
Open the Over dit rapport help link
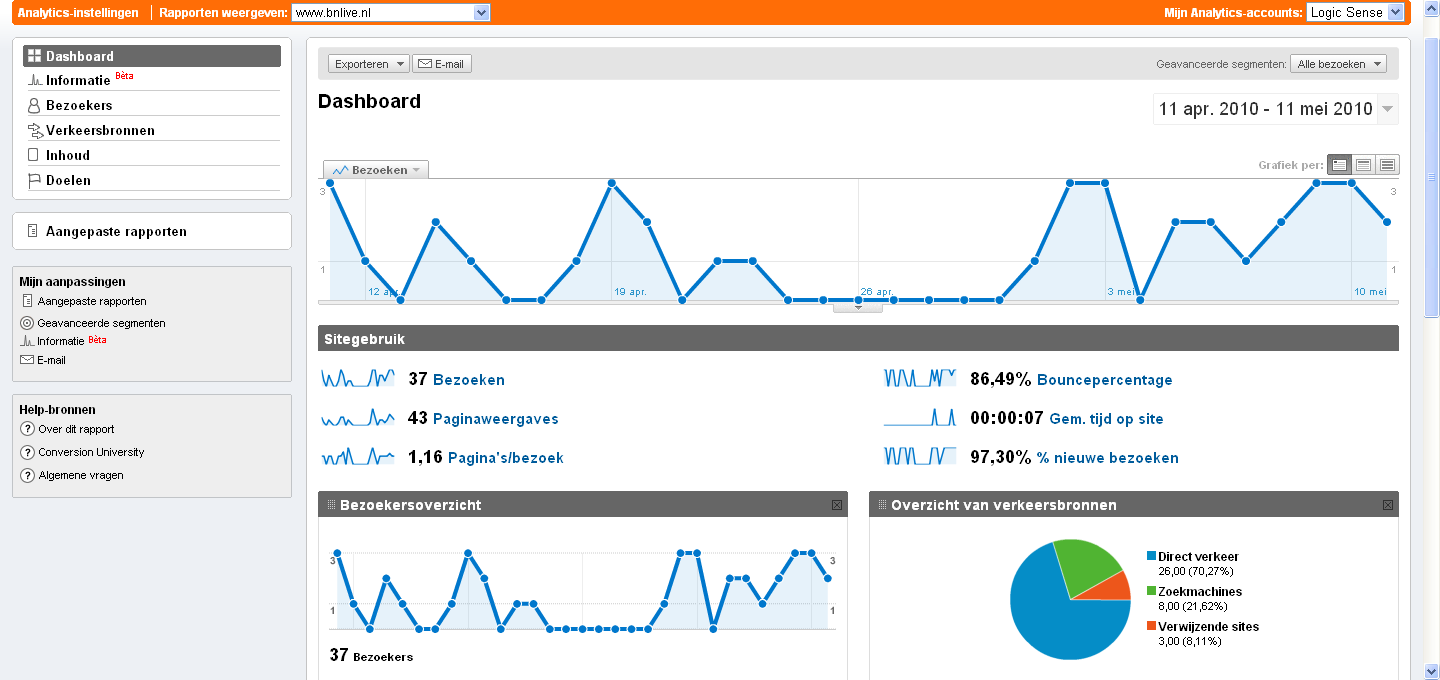tap(76, 429)
